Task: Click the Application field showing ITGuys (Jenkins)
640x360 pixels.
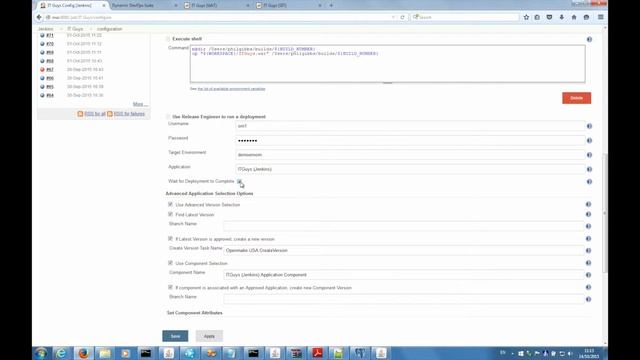Action: click(x=410, y=169)
